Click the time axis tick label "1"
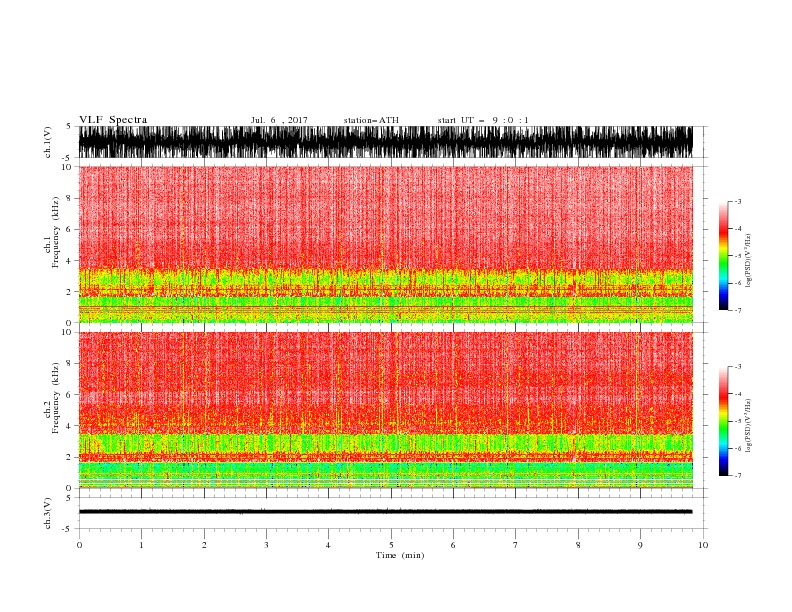The width and height of the screenshot is (792, 612). pos(141,545)
